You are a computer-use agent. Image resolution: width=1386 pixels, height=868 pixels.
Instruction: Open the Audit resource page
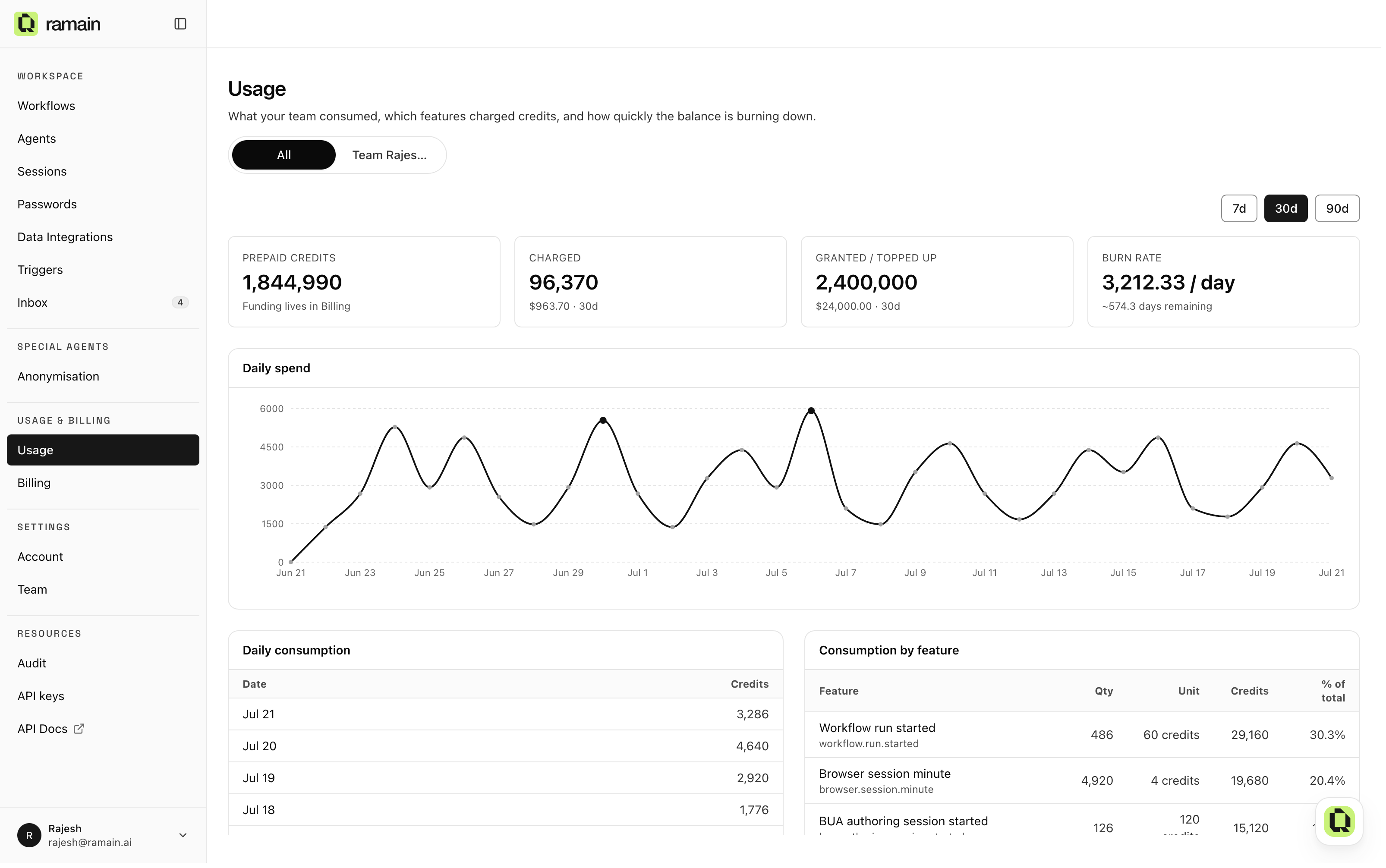(x=104, y=663)
